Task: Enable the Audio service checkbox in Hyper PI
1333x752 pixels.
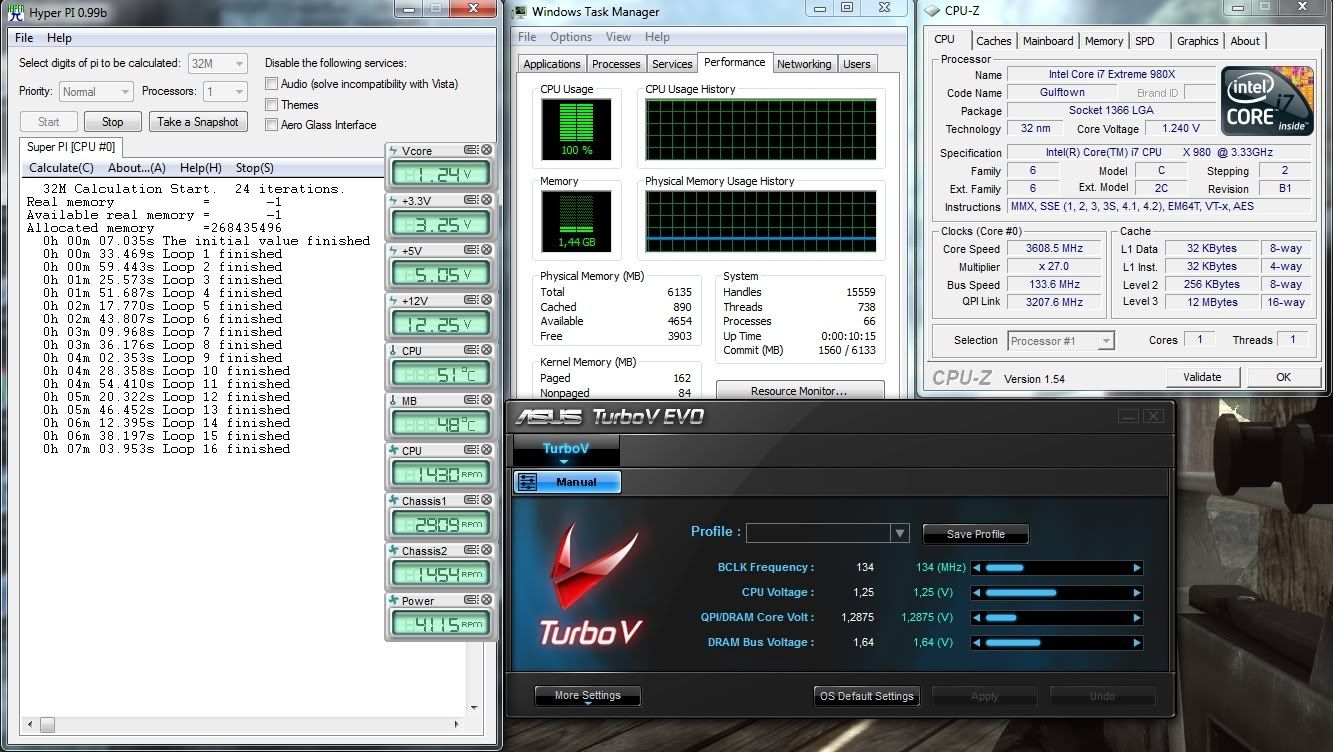Action: 272,84
